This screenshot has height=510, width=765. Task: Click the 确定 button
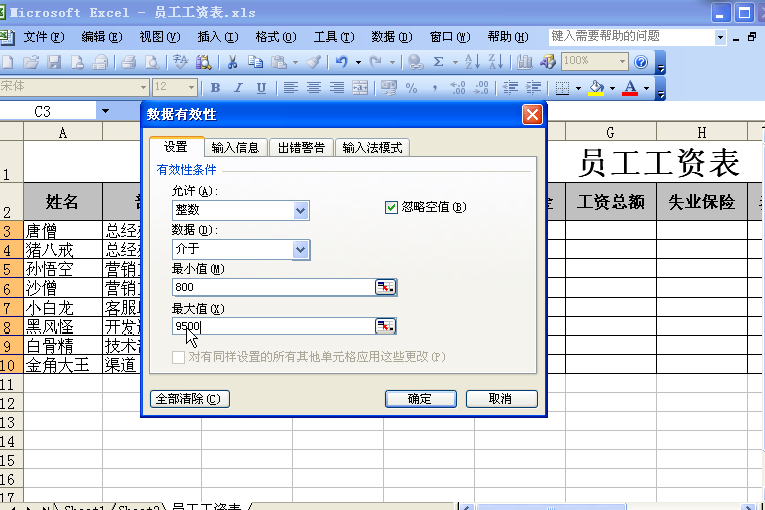click(420, 399)
